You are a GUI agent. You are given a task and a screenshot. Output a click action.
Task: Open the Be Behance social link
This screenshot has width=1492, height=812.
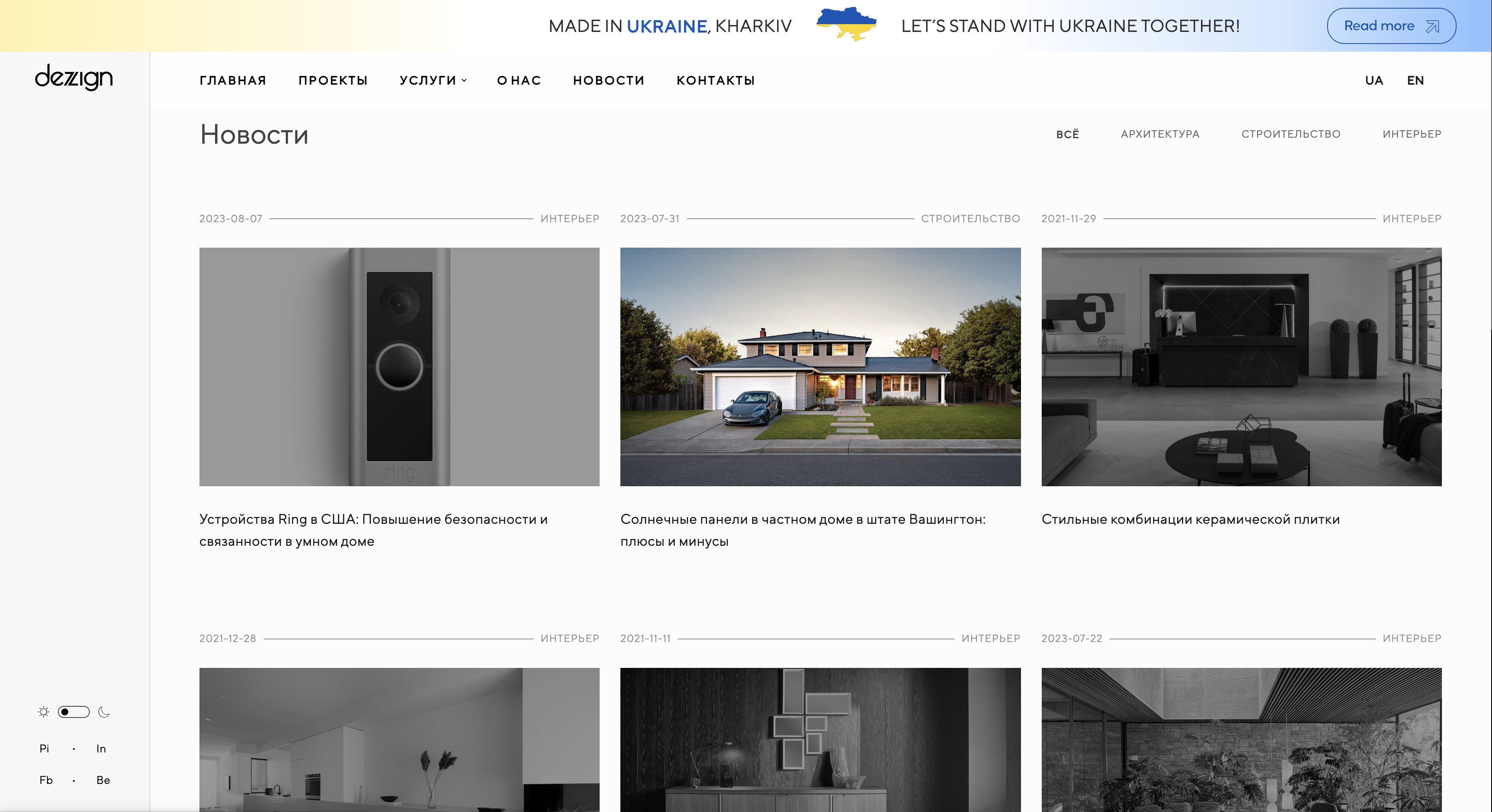pyautogui.click(x=103, y=780)
